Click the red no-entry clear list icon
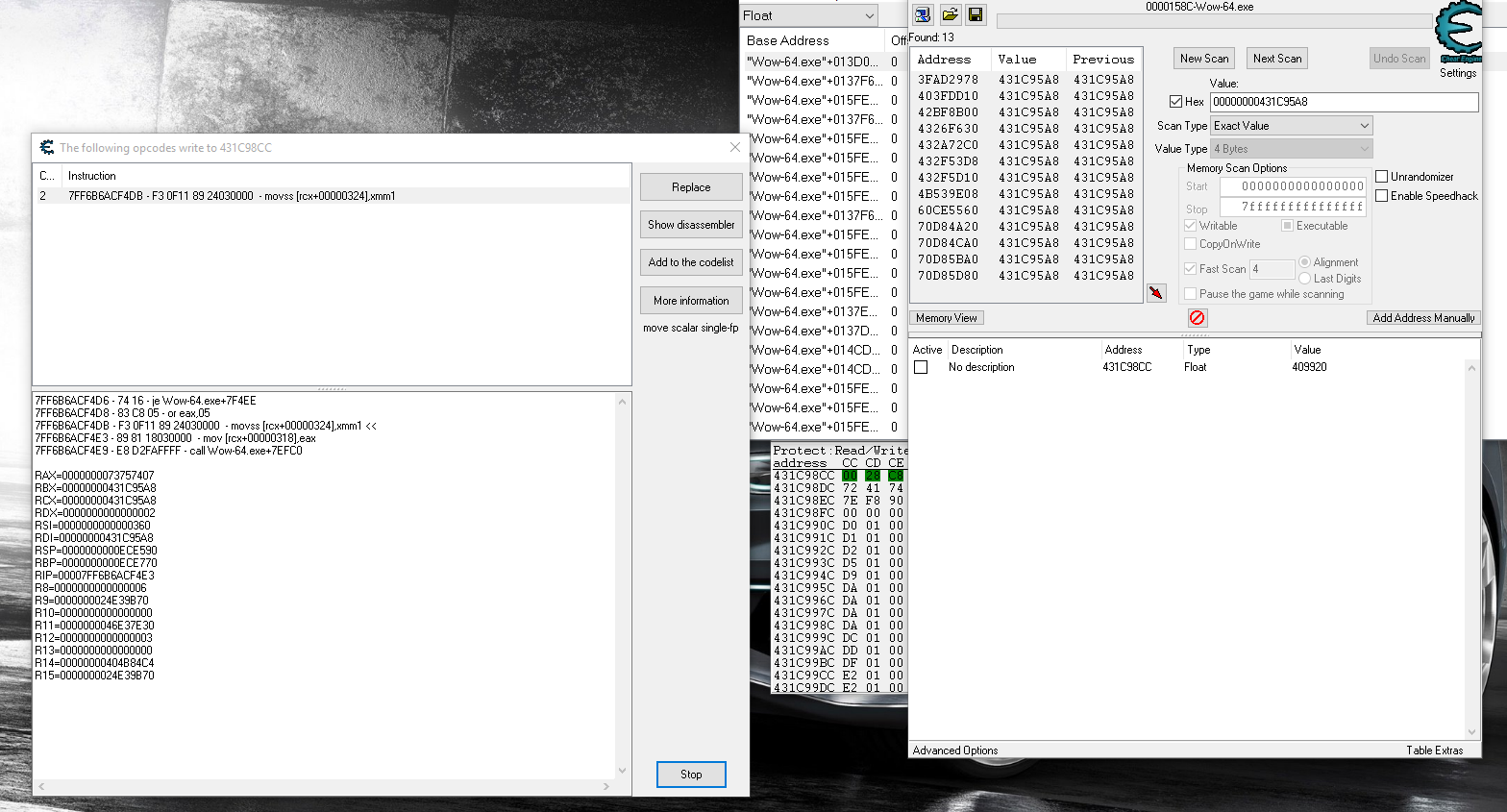The height and width of the screenshot is (812, 1507). pos(1197,317)
